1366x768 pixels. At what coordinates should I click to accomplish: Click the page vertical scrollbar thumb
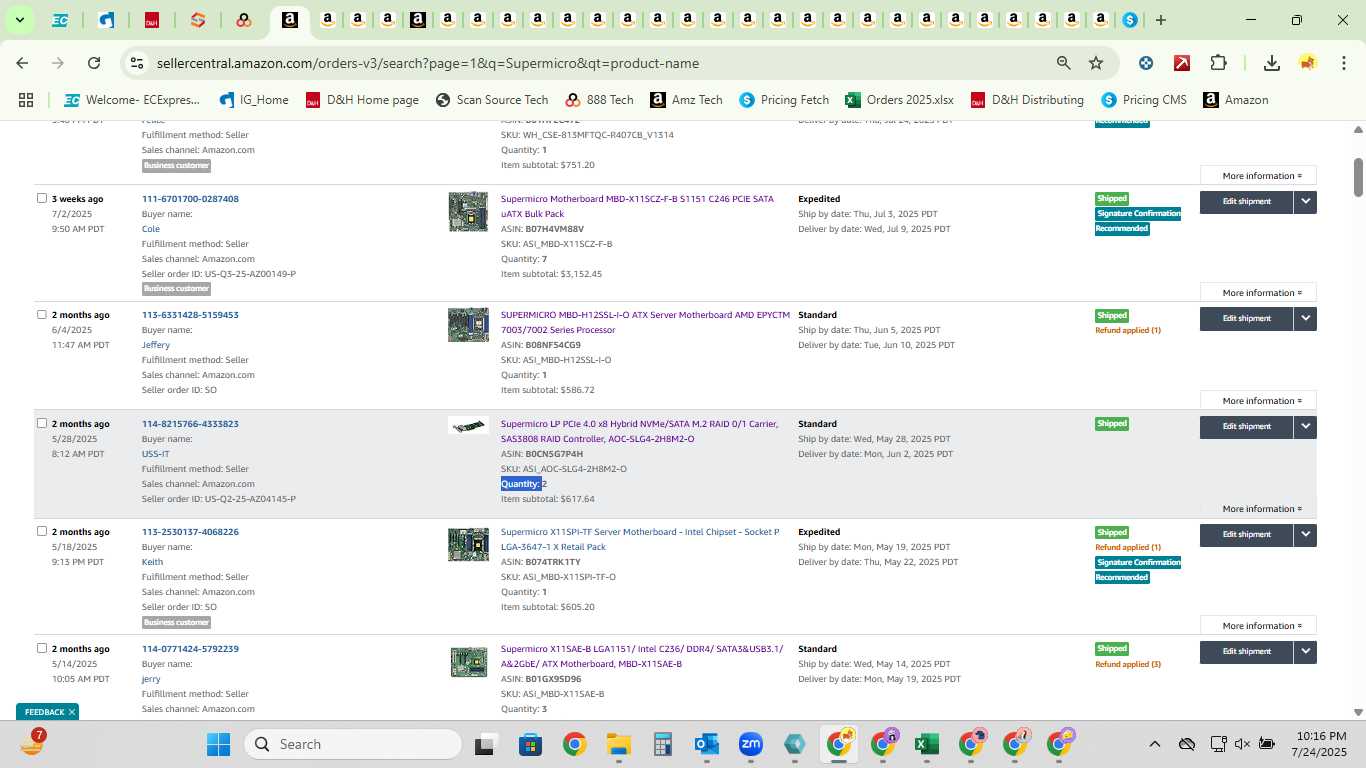1358,177
